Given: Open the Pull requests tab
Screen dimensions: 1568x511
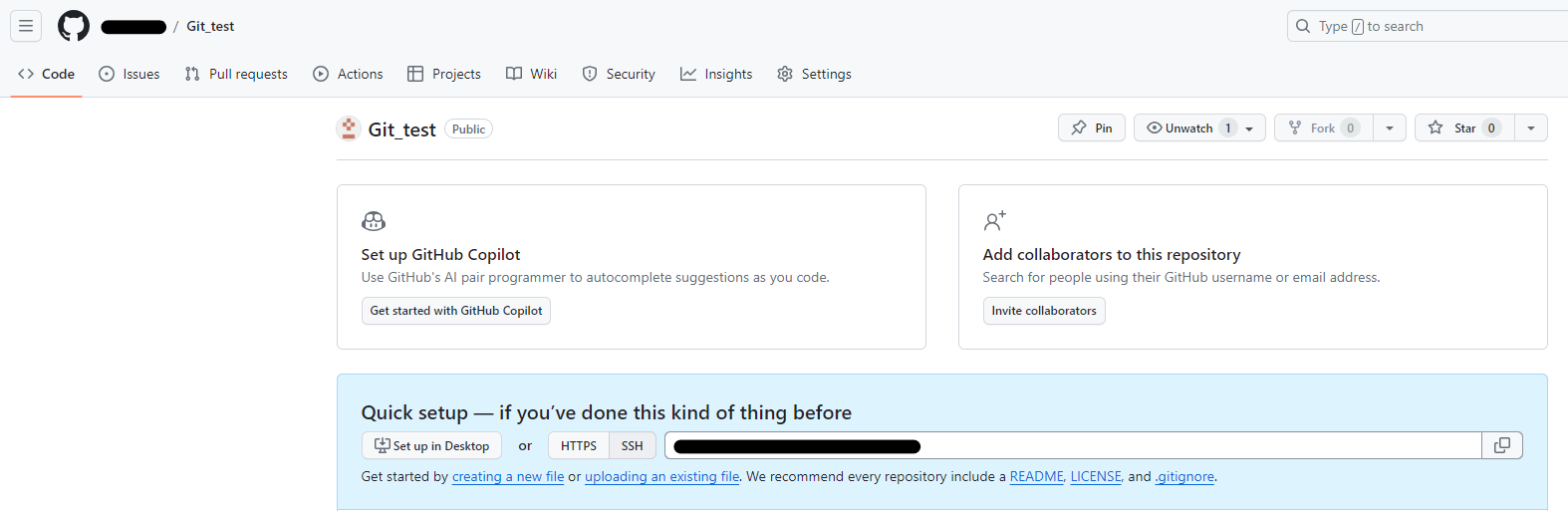Looking at the screenshot, I should [236, 74].
